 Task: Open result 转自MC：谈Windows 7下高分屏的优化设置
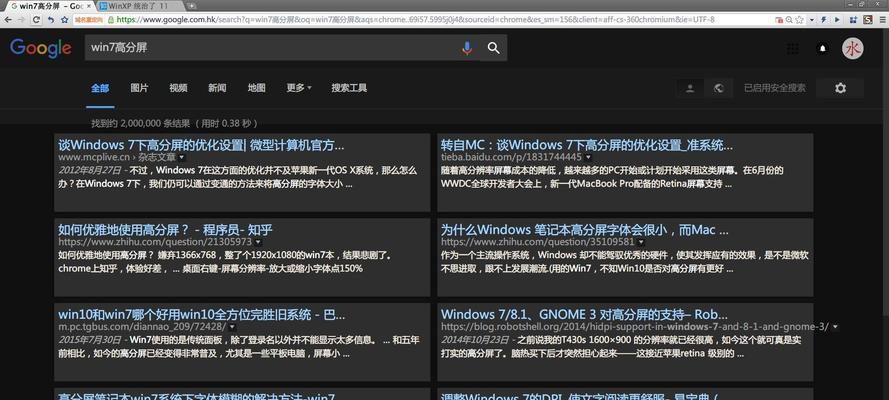pos(587,144)
